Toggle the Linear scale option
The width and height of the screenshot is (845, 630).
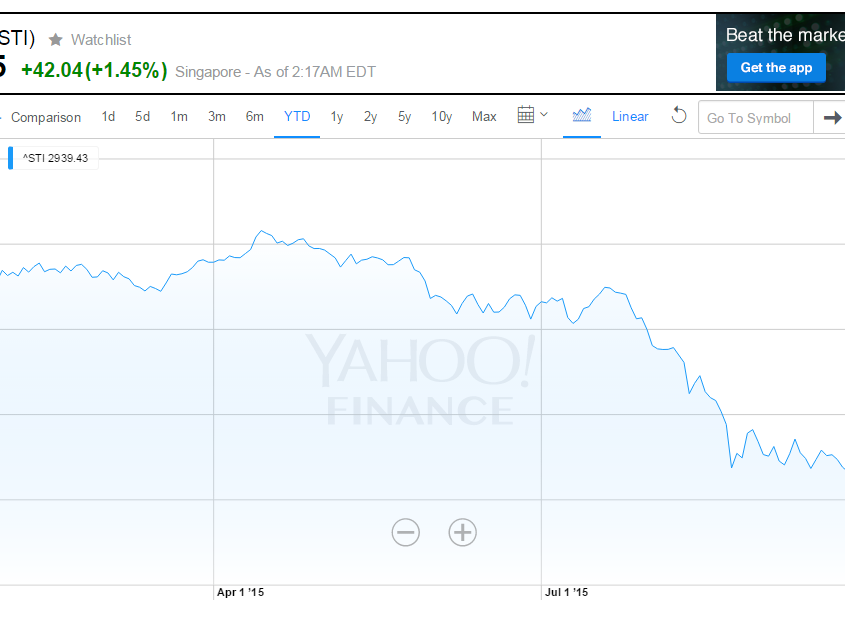pos(630,117)
